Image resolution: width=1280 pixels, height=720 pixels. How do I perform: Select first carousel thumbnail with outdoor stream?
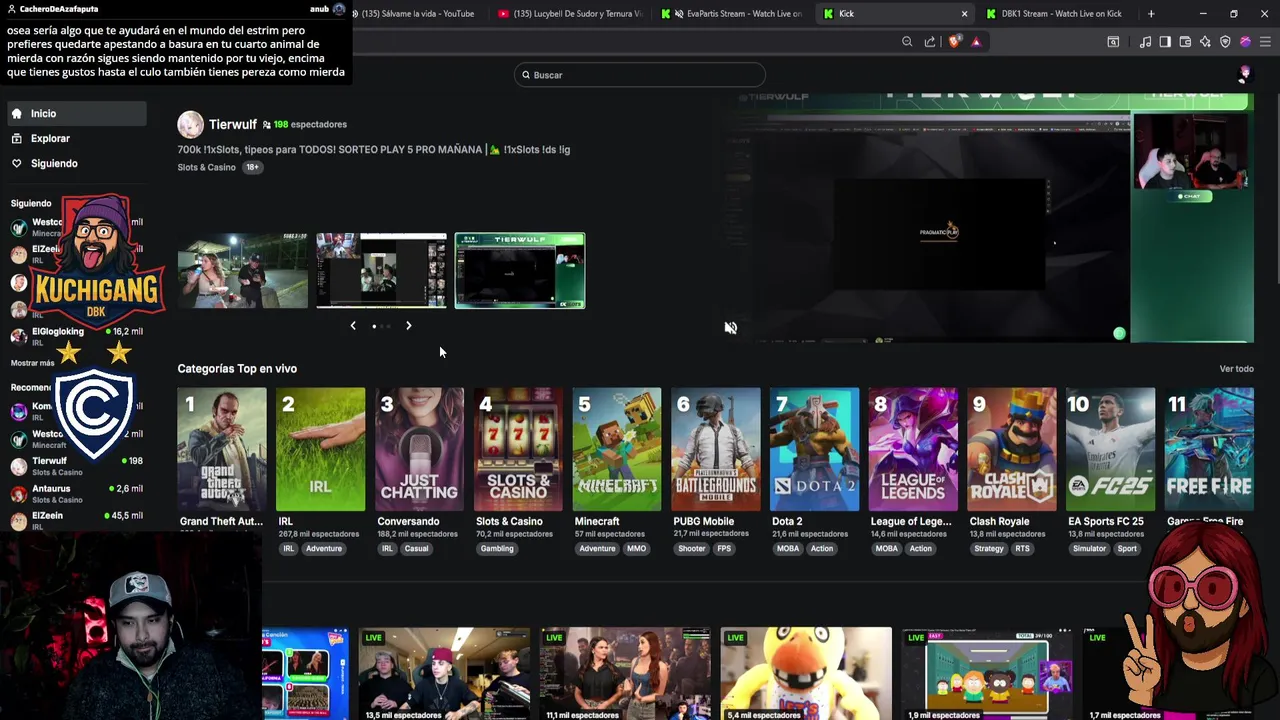tap(243, 271)
